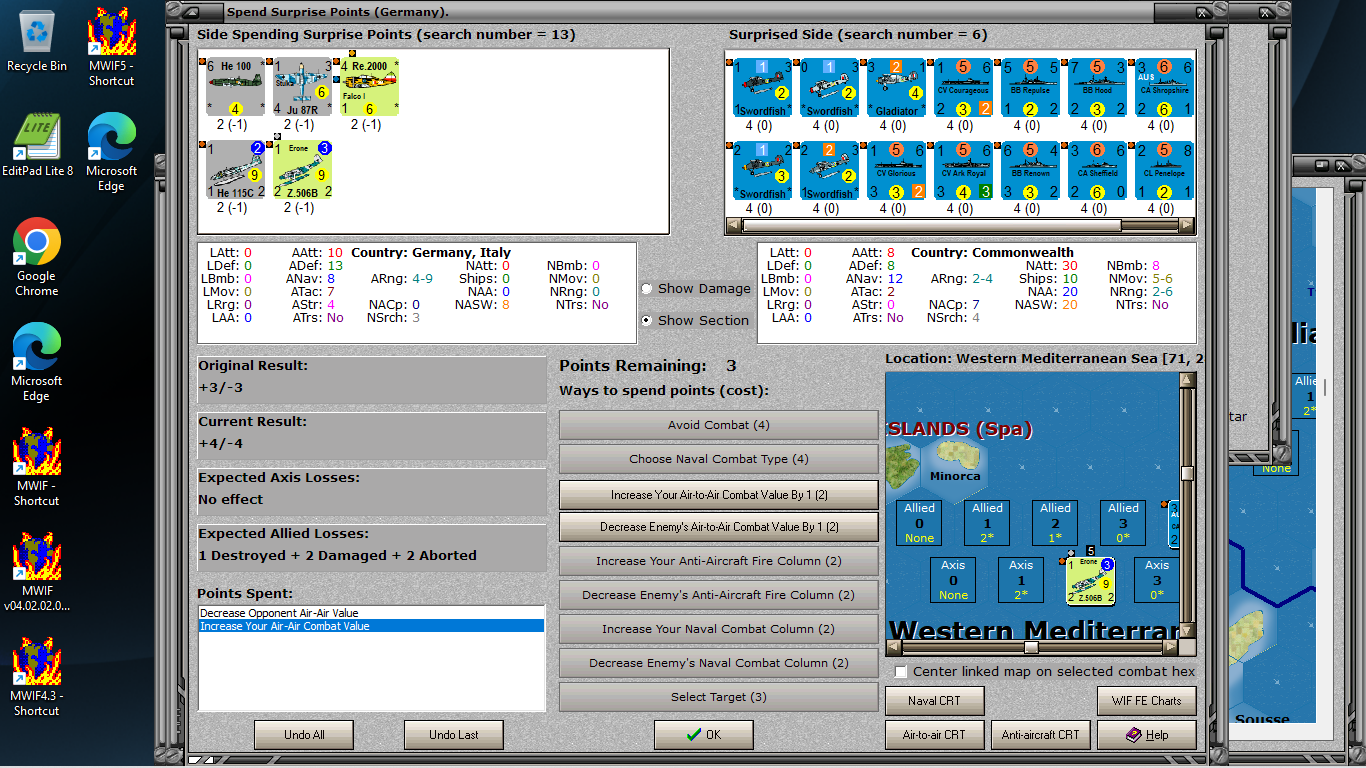Select Z.506B counter in spending side panel

[x=302, y=170]
